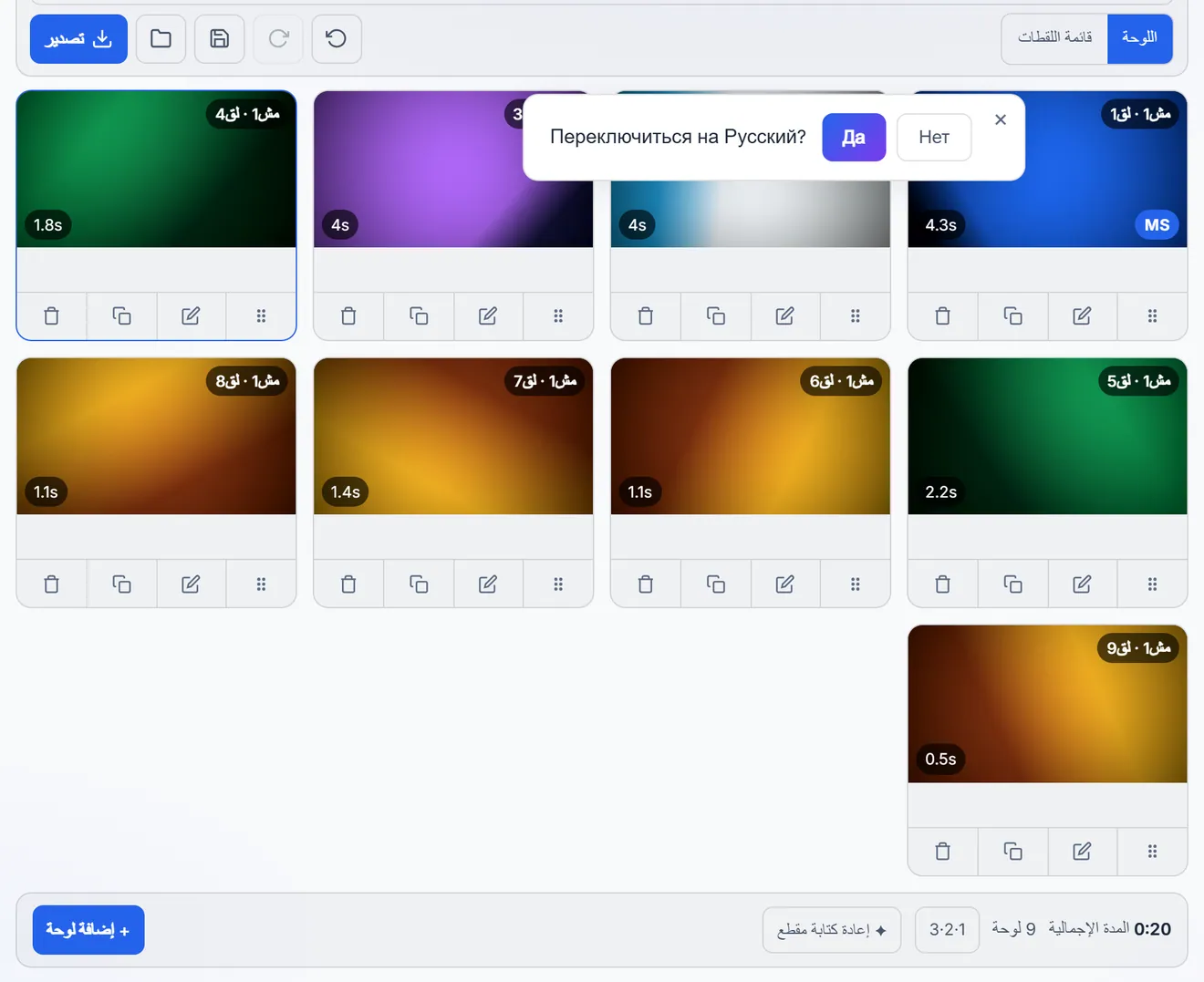This screenshot has height=982, width=1204.
Task: Open the folder icon in the toolbar
Action: [161, 38]
